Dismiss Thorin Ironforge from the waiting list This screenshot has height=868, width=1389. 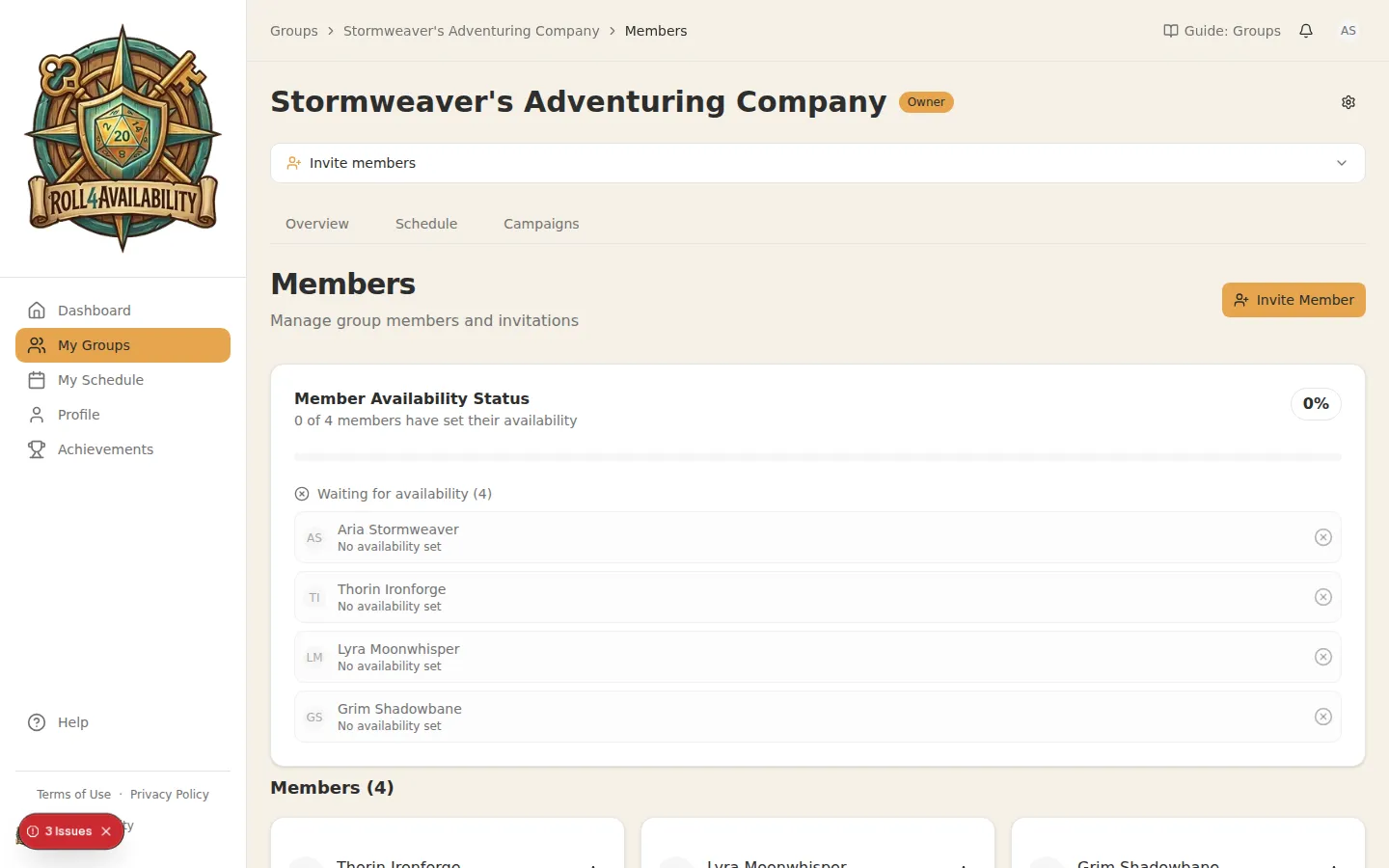(1323, 597)
